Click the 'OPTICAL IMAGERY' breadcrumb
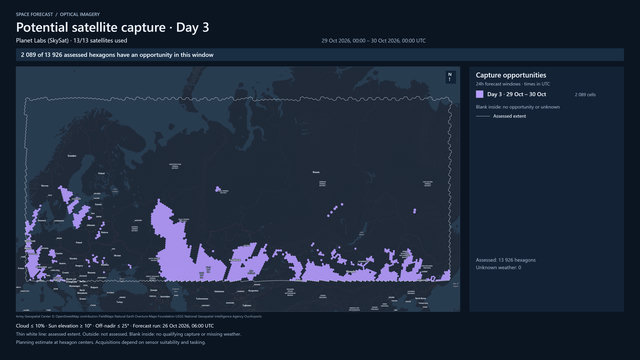Screen dimensions: 640x360 [80, 14]
